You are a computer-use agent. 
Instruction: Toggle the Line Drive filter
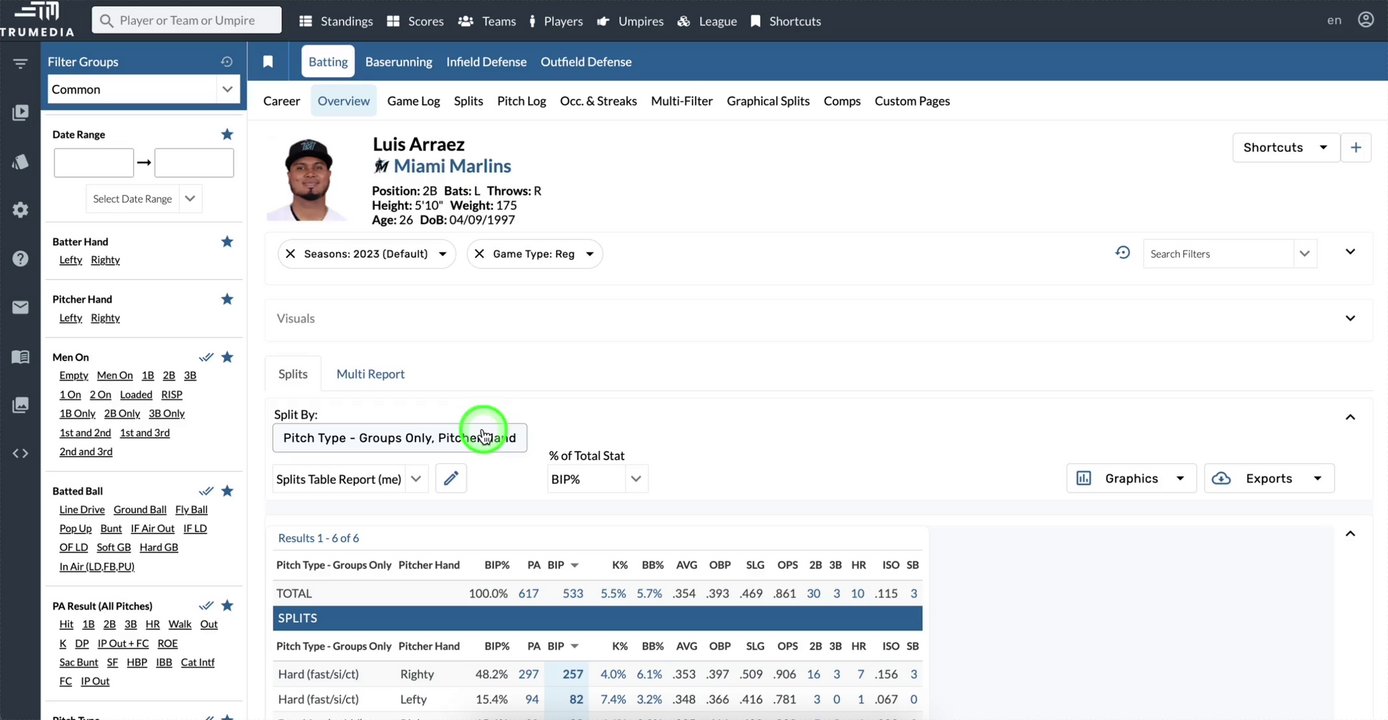(x=82, y=510)
